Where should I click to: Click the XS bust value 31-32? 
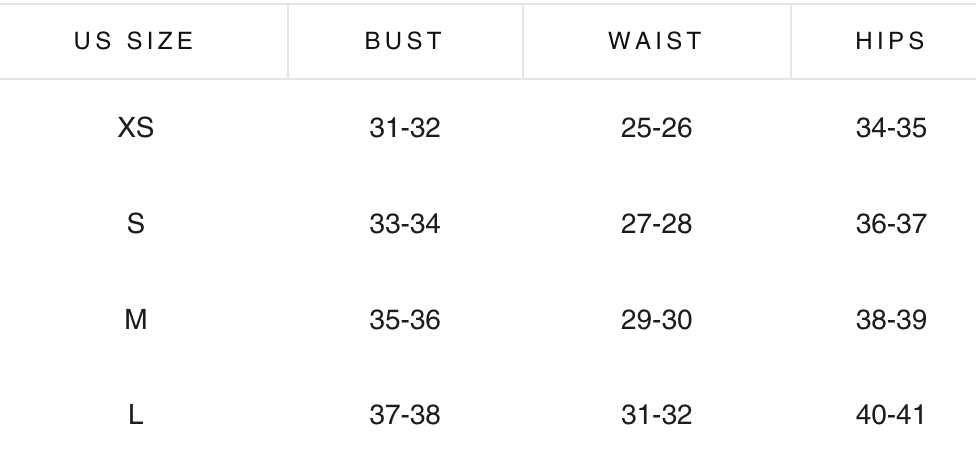[x=405, y=128]
